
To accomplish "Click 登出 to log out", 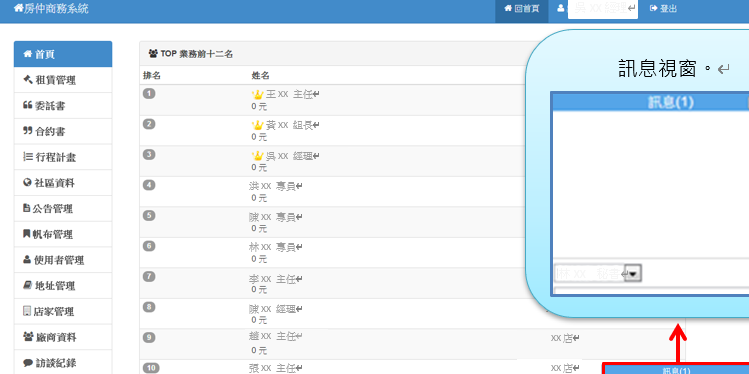I will click(x=663, y=9).
